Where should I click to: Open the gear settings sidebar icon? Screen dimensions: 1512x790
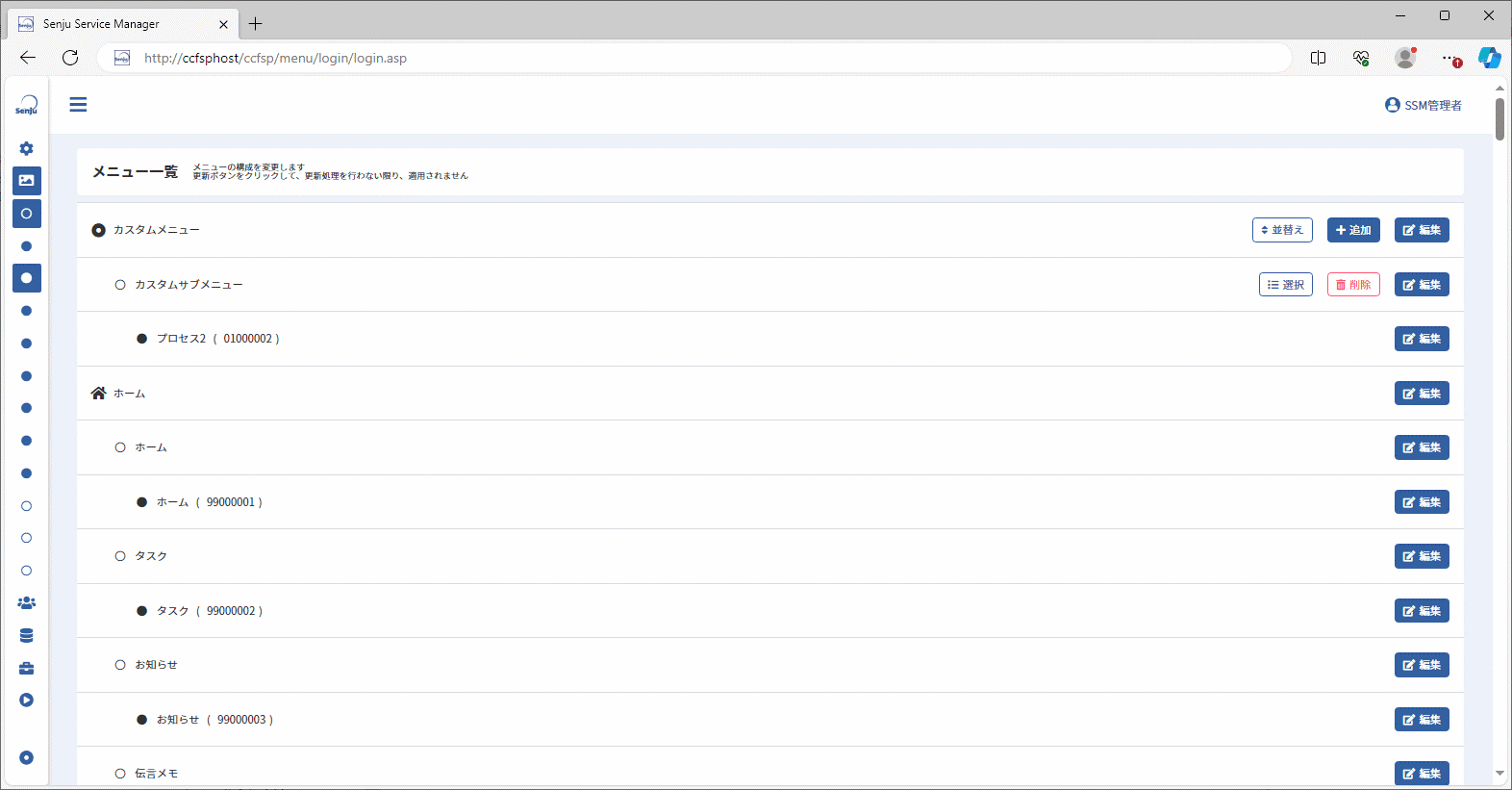click(26, 148)
